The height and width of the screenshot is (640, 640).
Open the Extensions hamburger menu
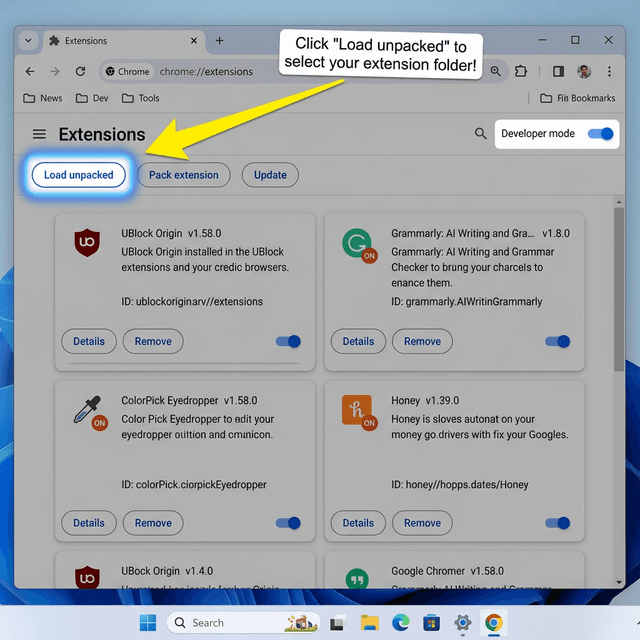click(x=39, y=134)
